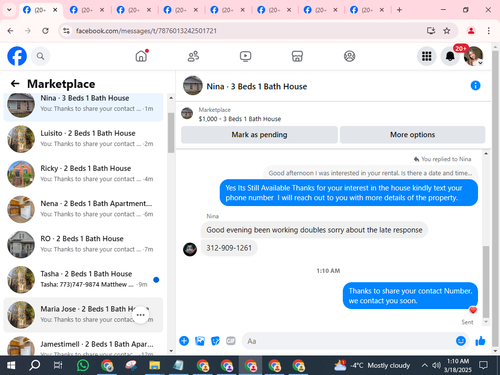500x375 pixels.
Task: Click Nina's small avatar beside the phone number
Action: 190,249
